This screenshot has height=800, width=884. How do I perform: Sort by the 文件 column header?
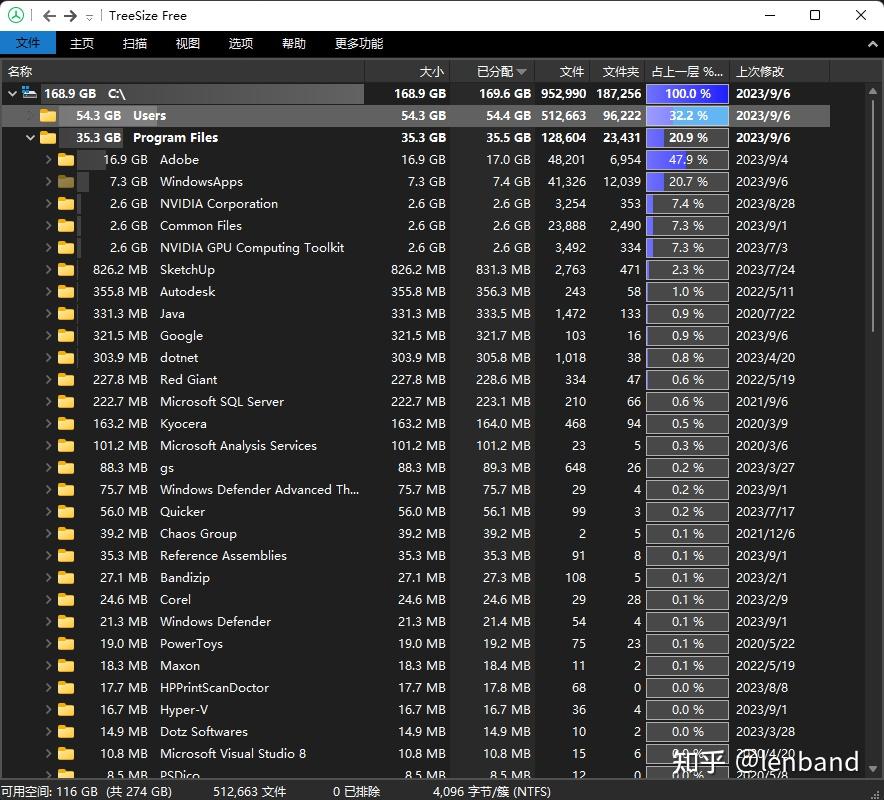coord(562,72)
